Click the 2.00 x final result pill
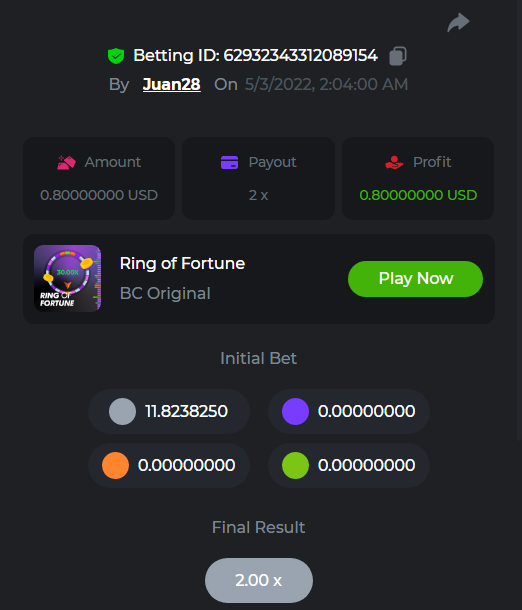 pos(259,580)
